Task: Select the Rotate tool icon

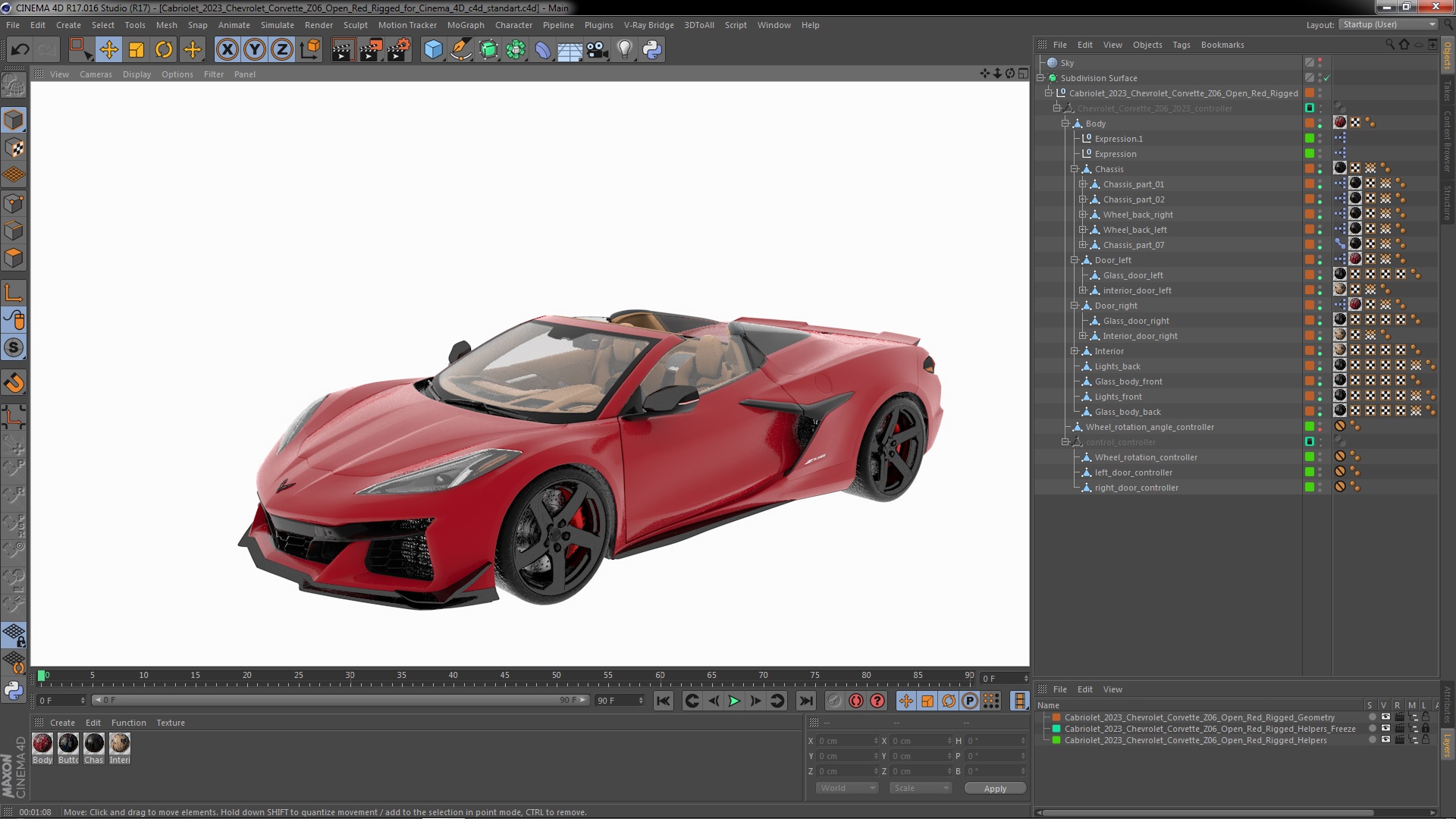Action: pyautogui.click(x=164, y=50)
